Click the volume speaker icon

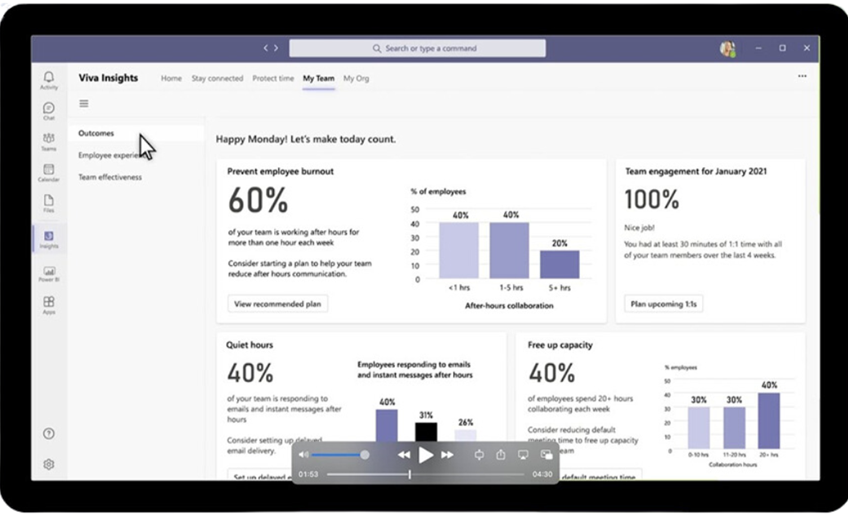[304, 455]
